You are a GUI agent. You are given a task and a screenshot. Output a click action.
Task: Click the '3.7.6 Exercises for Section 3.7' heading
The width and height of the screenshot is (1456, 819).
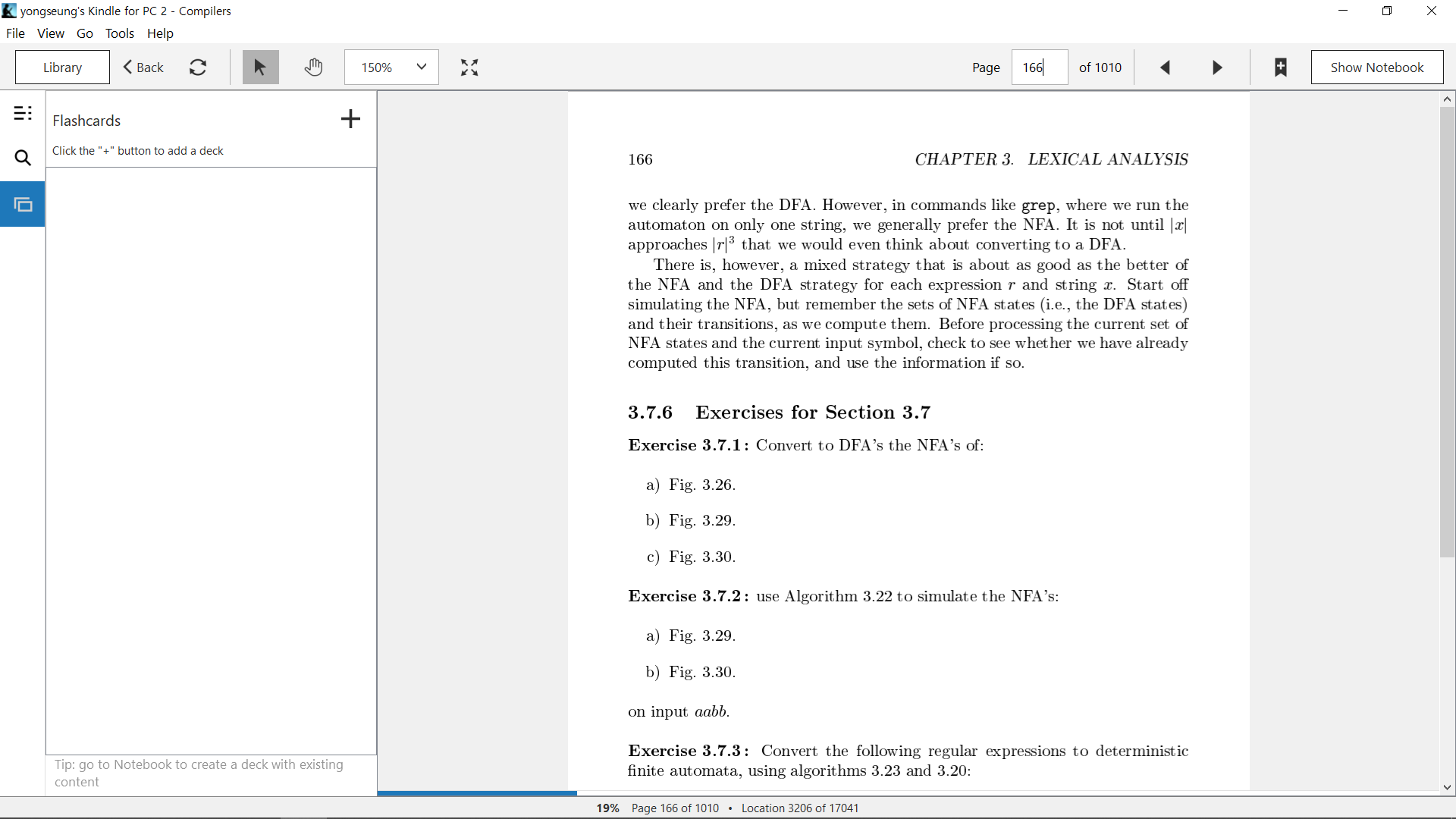[x=779, y=413]
